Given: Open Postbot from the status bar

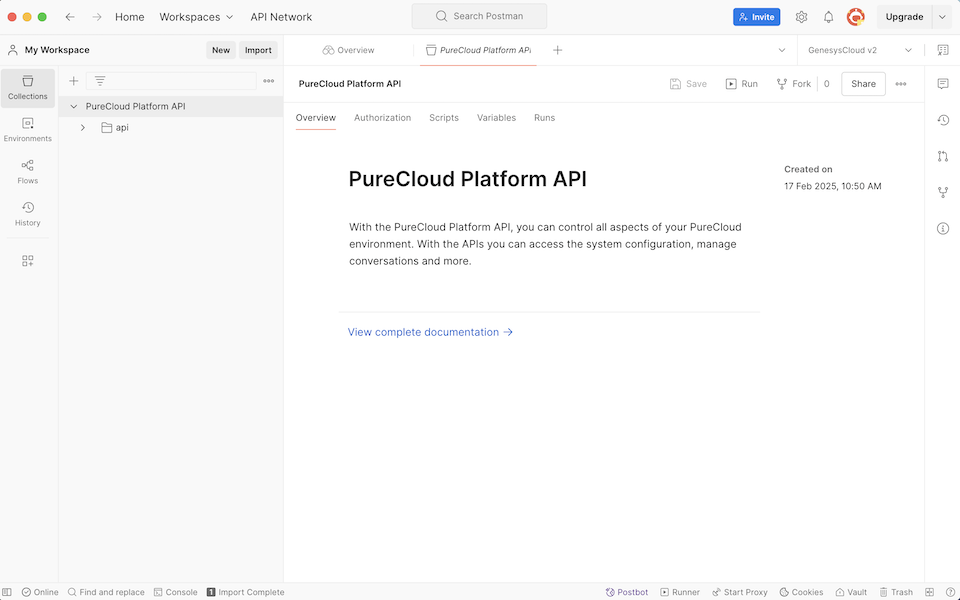Looking at the screenshot, I should tap(627, 591).
